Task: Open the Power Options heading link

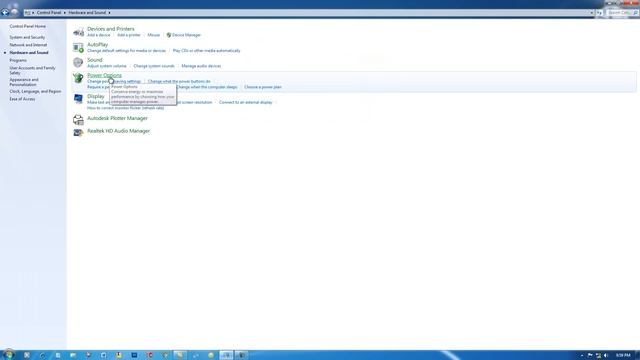Action: [104, 76]
